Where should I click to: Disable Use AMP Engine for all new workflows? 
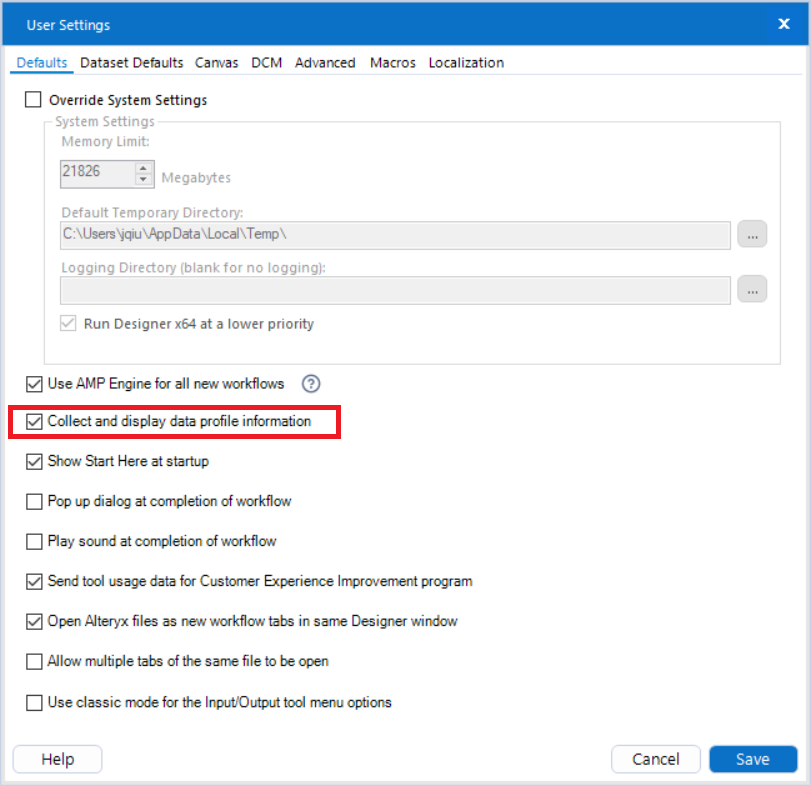tap(33, 384)
